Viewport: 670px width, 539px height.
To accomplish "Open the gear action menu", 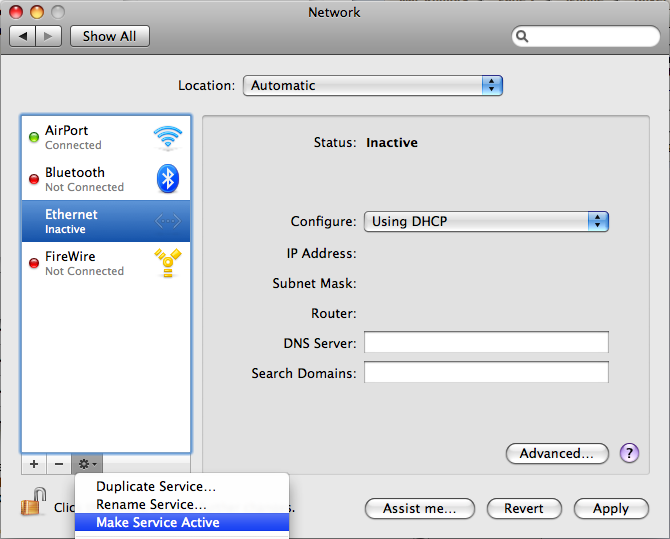I will click(87, 464).
